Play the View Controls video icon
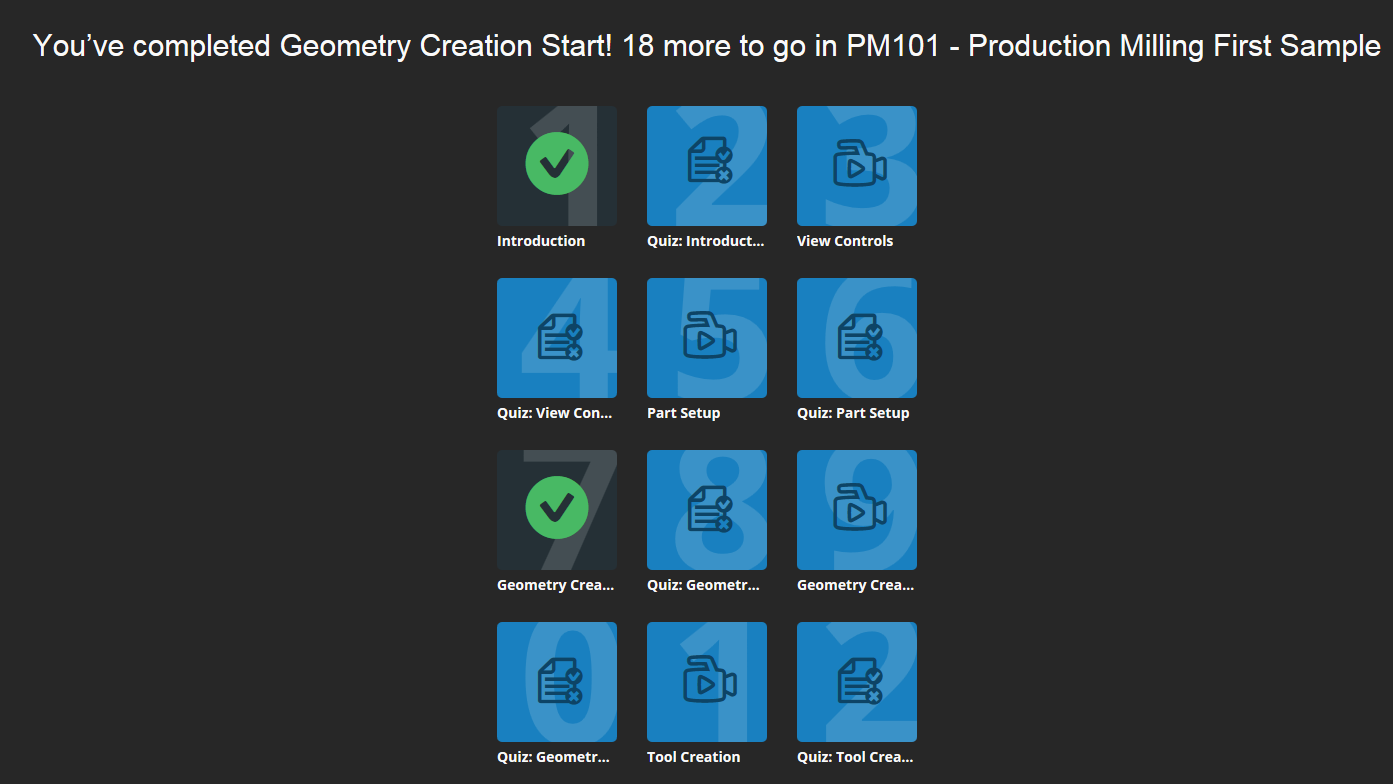The width and height of the screenshot is (1393, 784). [858, 166]
